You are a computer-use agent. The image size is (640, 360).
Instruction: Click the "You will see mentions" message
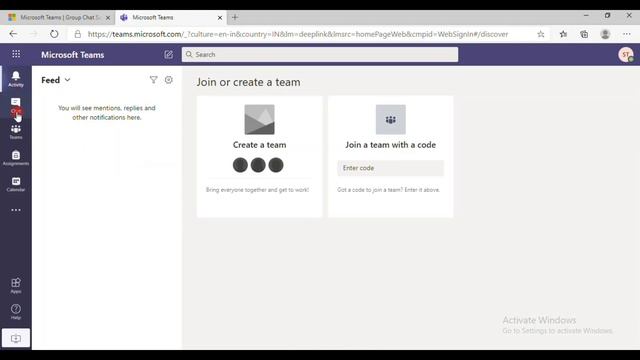pos(107,113)
